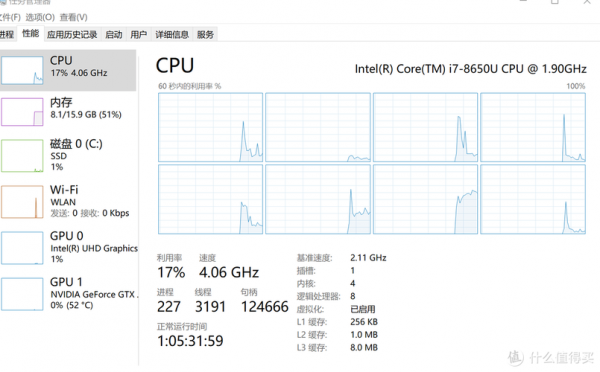
Task: Open the 用户 tab
Action: [x=139, y=34]
